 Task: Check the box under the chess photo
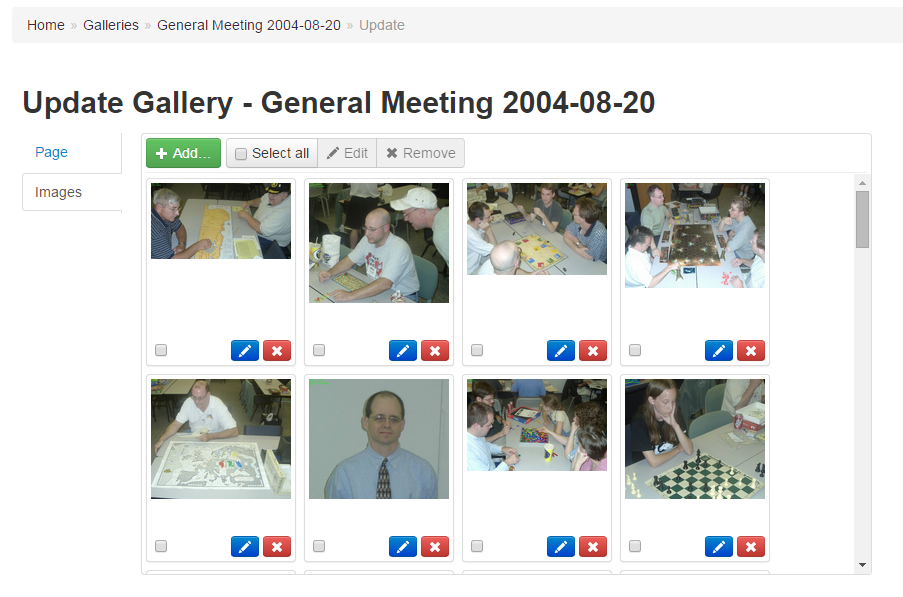click(635, 546)
